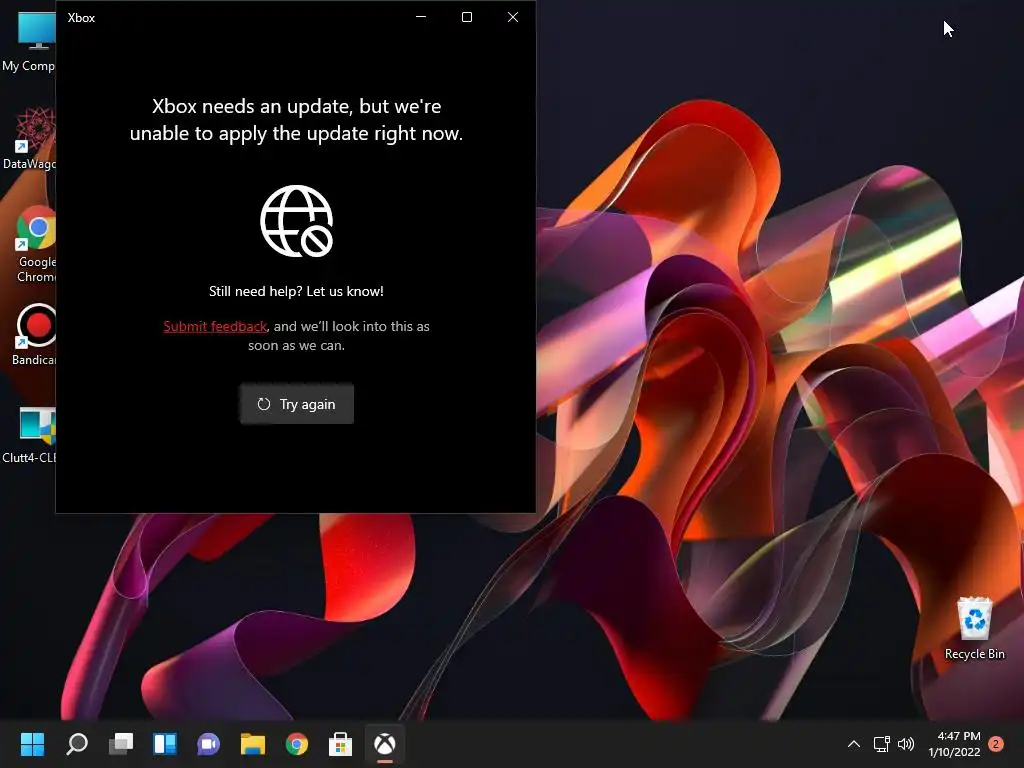
Task: Click the globe blocked connection icon
Action: coord(296,221)
